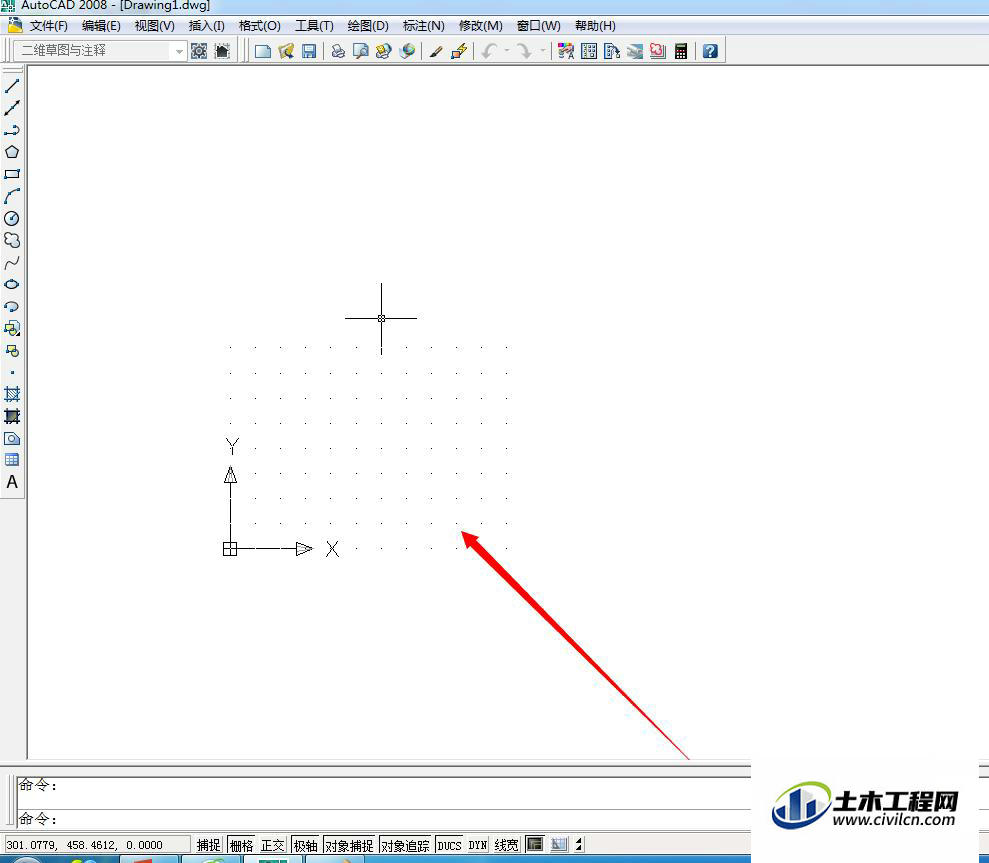Select the Circle tool
Screen dimensions: 989x863
12,218
